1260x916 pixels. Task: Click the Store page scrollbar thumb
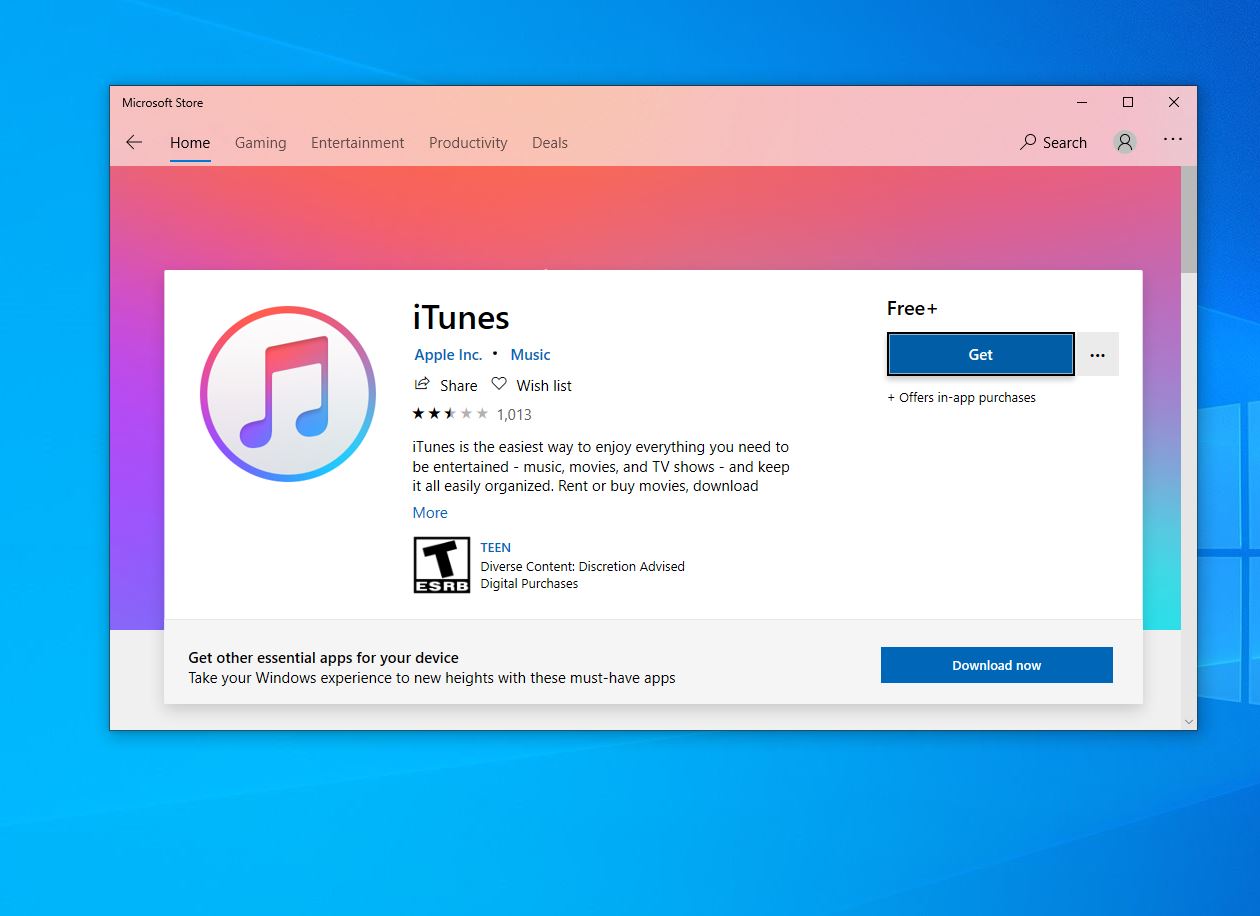point(1188,219)
